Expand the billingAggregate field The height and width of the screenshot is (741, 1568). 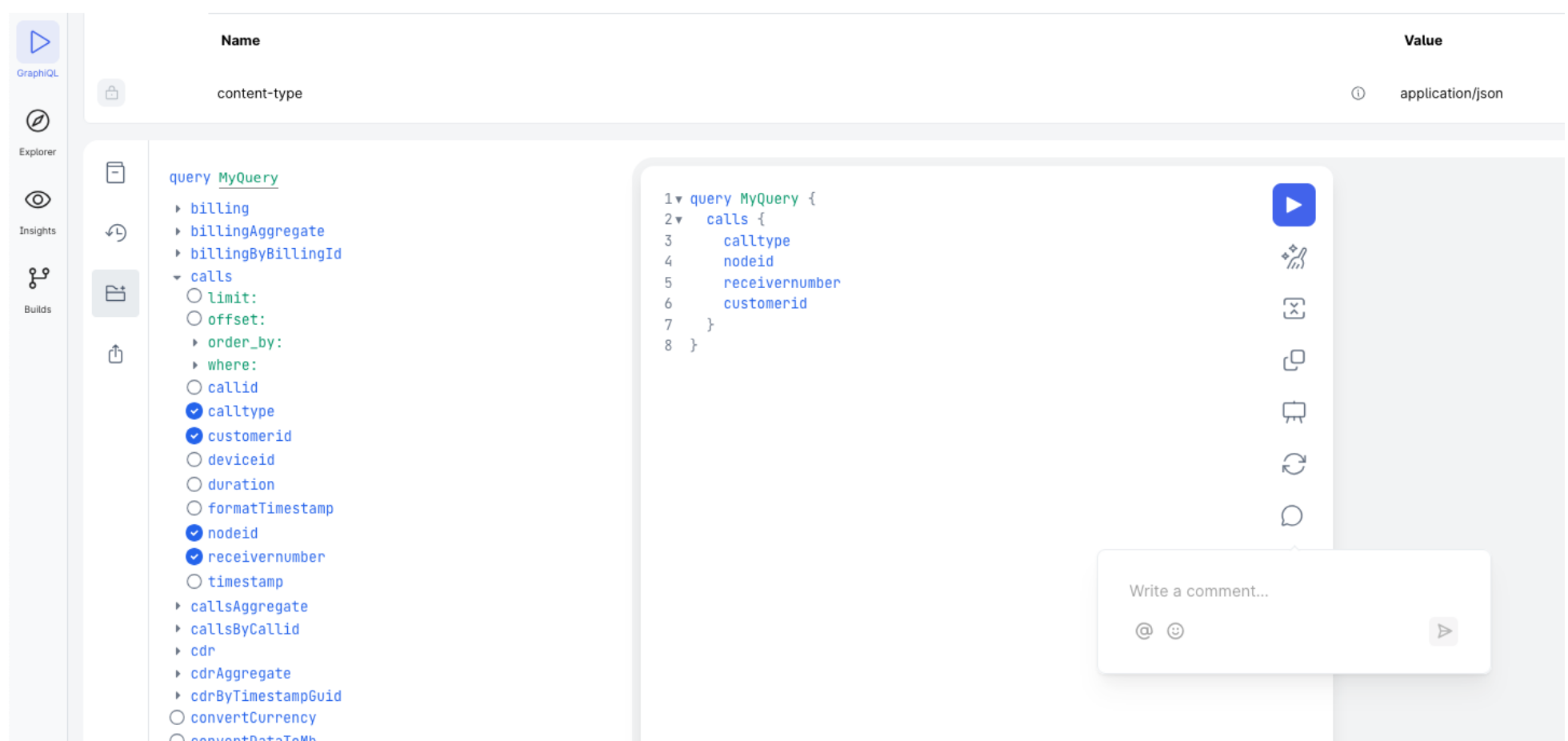click(178, 231)
